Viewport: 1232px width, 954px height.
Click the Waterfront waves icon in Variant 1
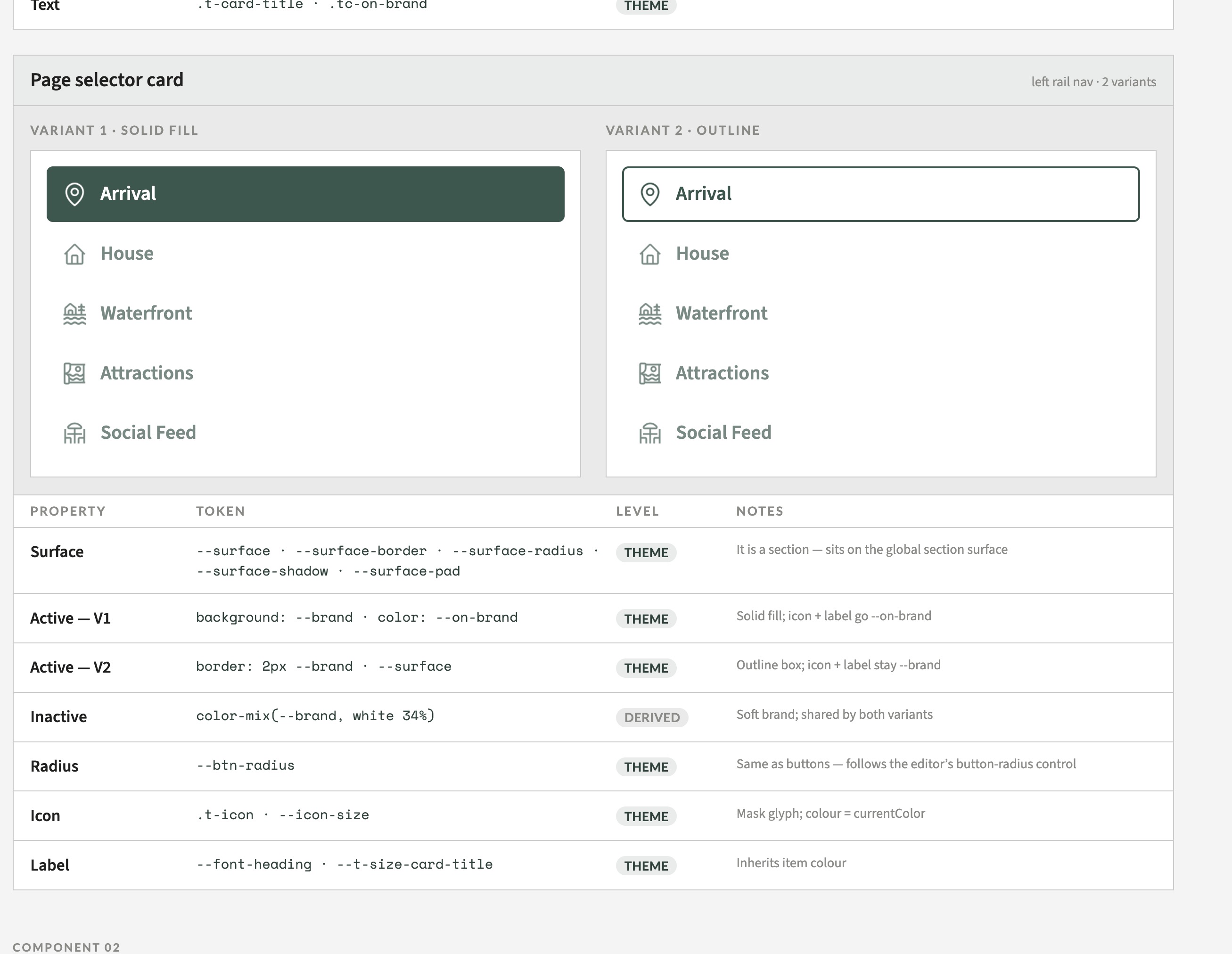(x=74, y=313)
